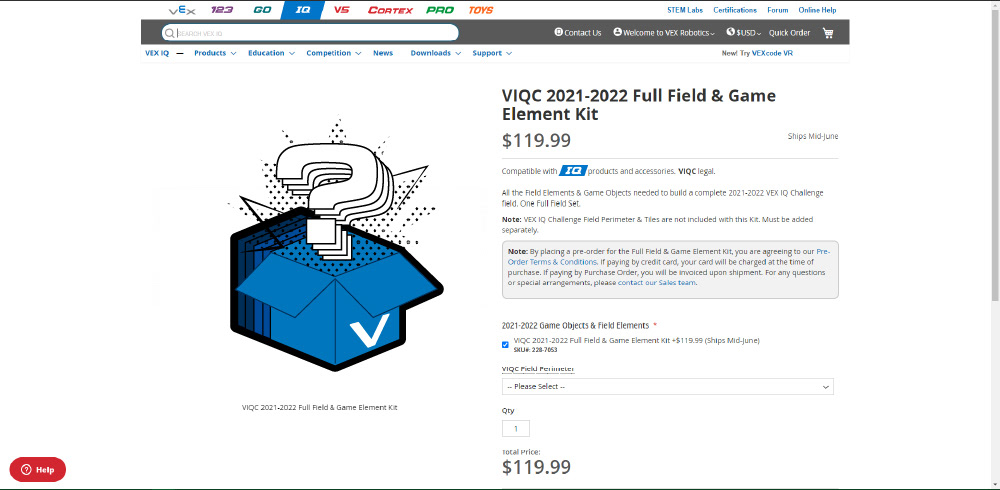Open the Competition menu
This screenshot has width=1000, height=490.
pos(334,53)
